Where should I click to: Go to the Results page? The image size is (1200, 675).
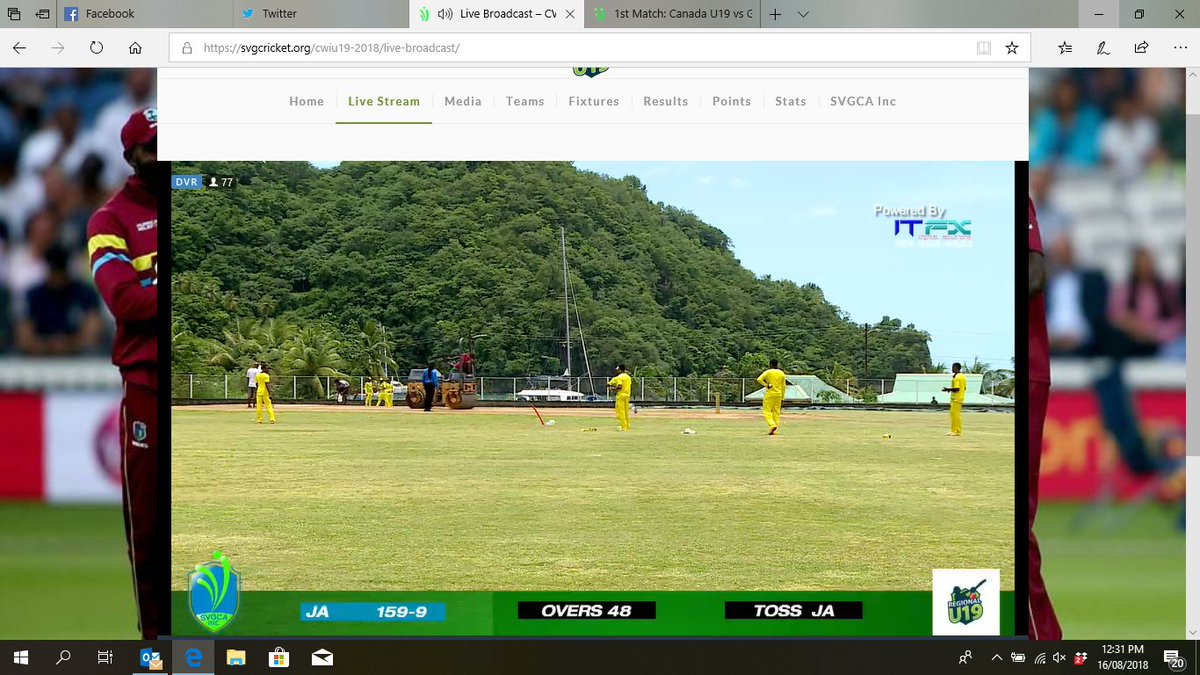pyautogui.click(x=666, y=101)
